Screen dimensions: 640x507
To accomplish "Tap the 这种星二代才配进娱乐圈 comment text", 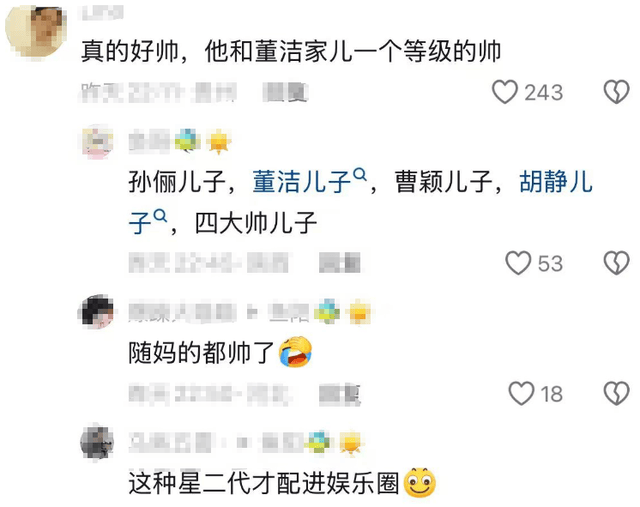I will pyautogui.click(x=264, y=483).
